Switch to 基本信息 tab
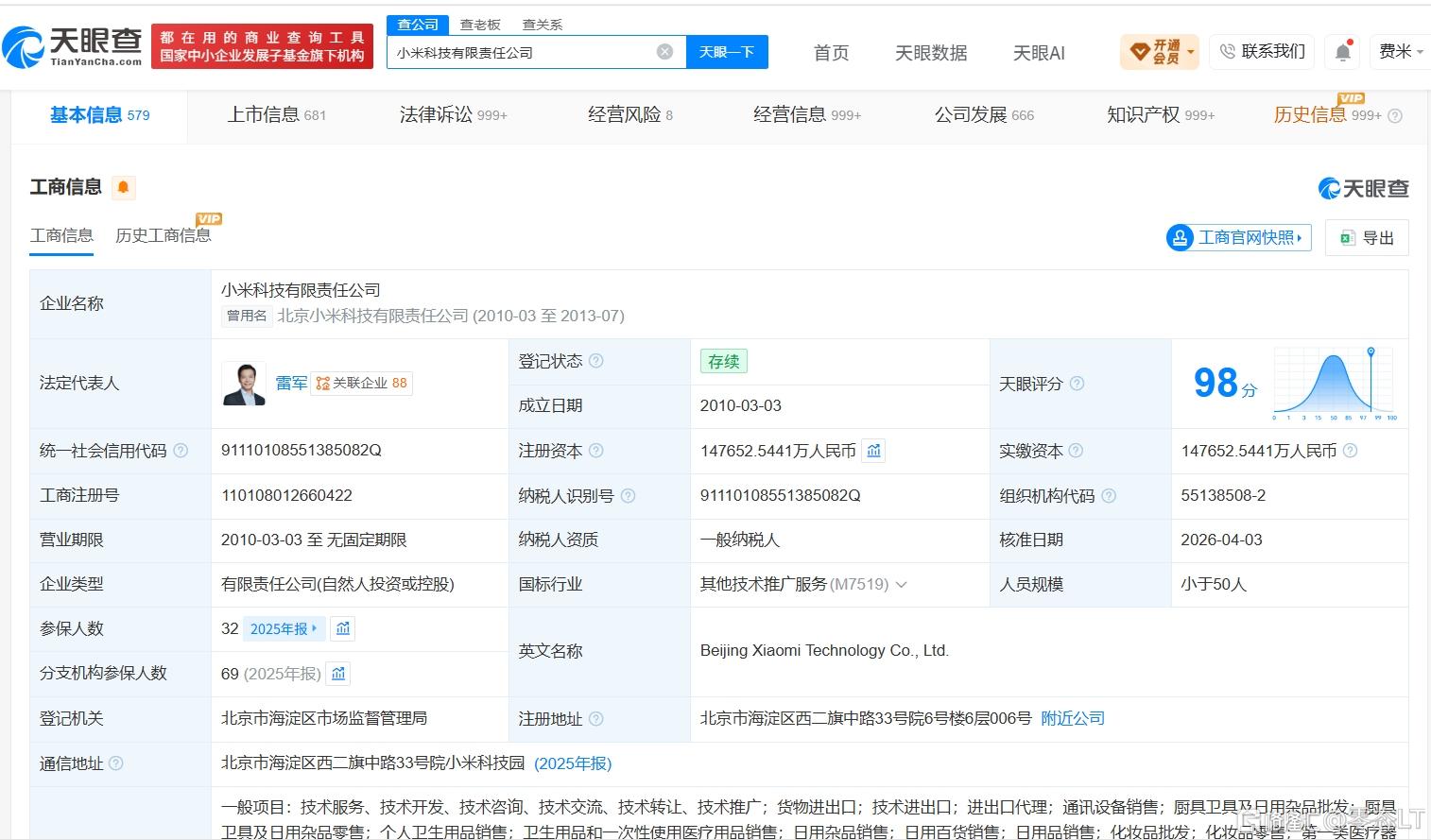Screen dimensions: 1431x840 pos(99,115)
